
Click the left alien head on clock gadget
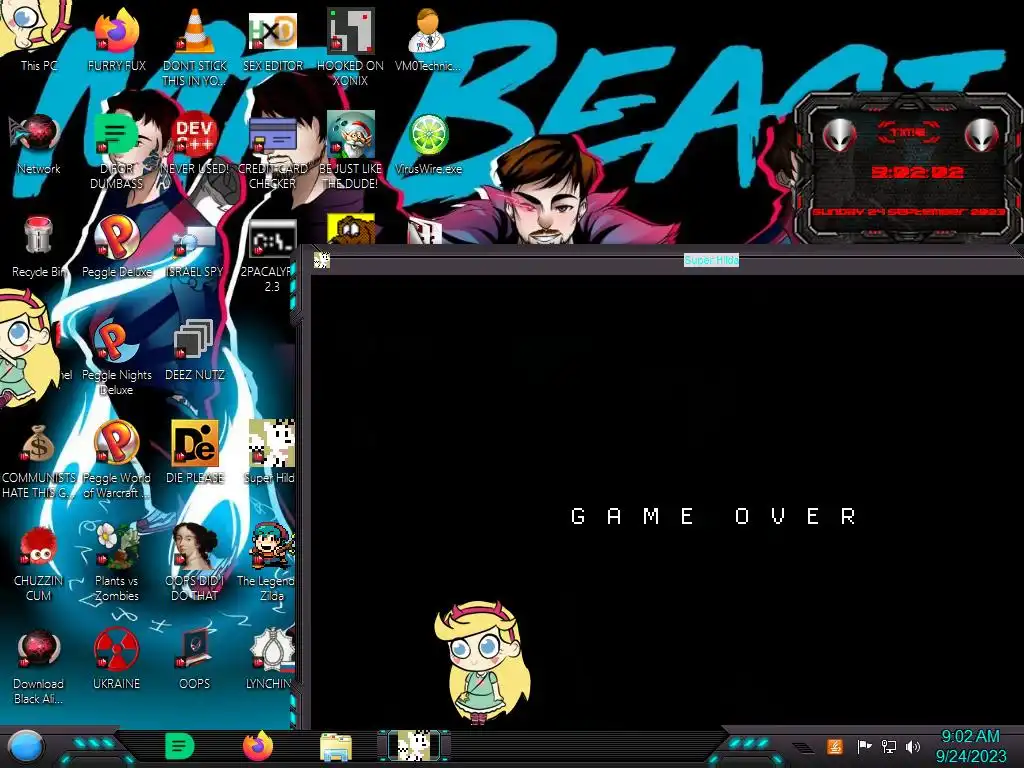(x=839, y=136)
